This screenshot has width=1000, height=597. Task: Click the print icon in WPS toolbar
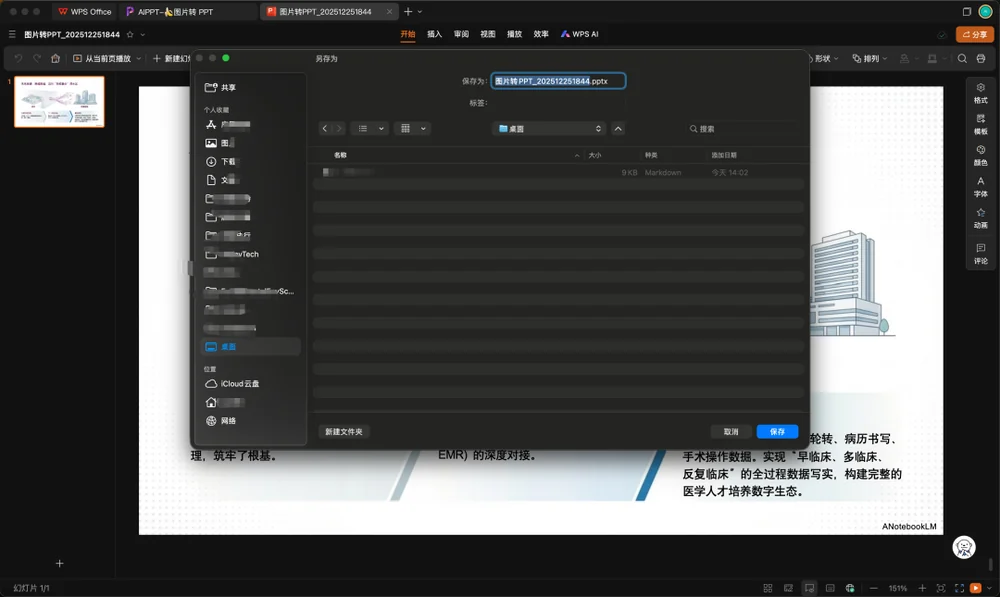[981, 58]
